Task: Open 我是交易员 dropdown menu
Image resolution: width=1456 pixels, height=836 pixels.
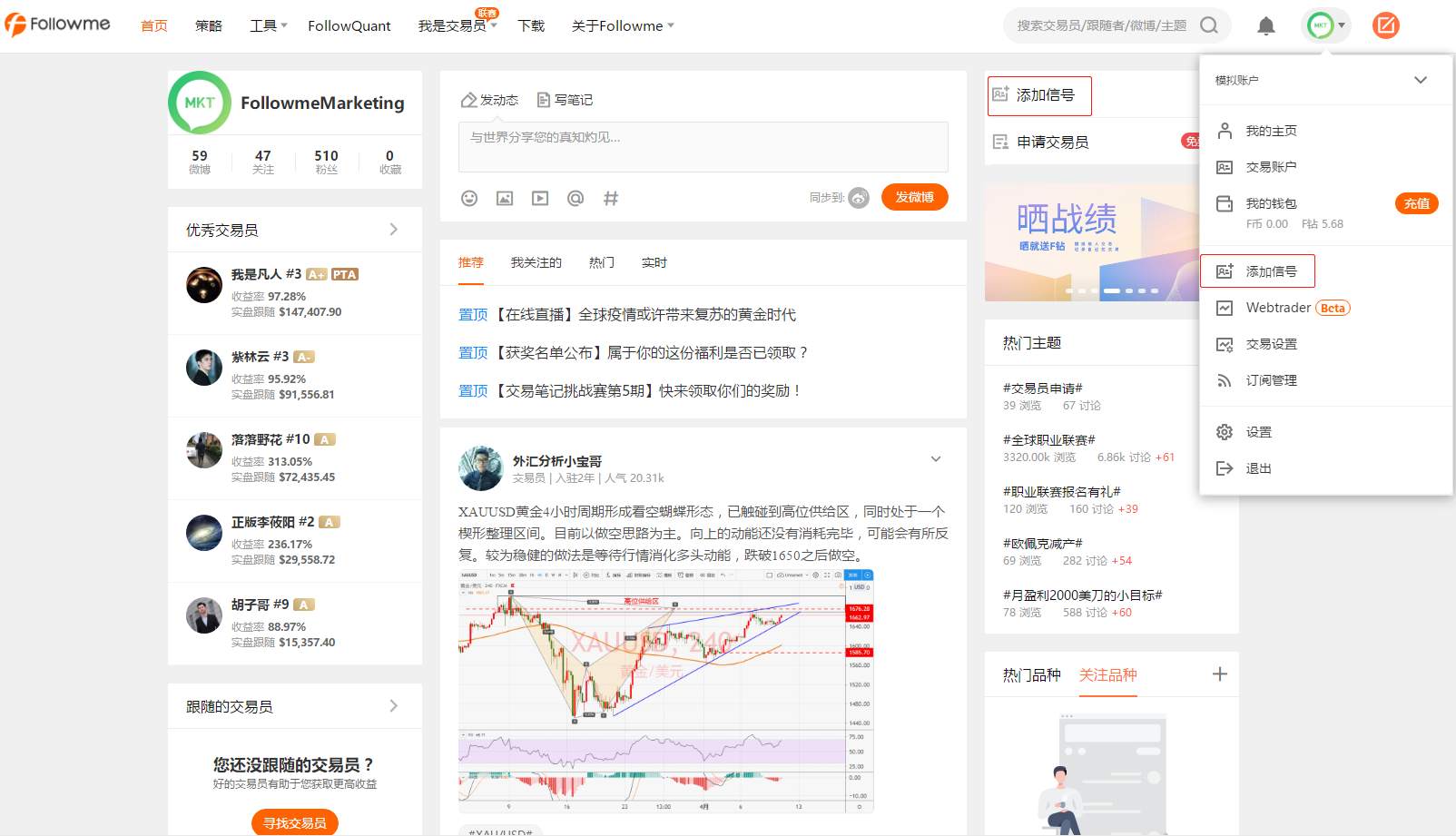Action: pos(457,25)
